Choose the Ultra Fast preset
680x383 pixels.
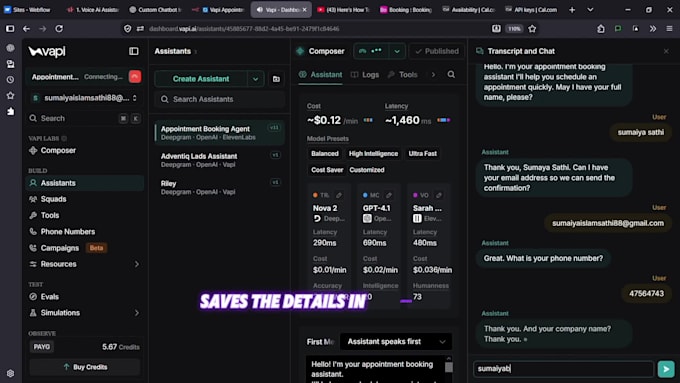[x=422, y=154]
